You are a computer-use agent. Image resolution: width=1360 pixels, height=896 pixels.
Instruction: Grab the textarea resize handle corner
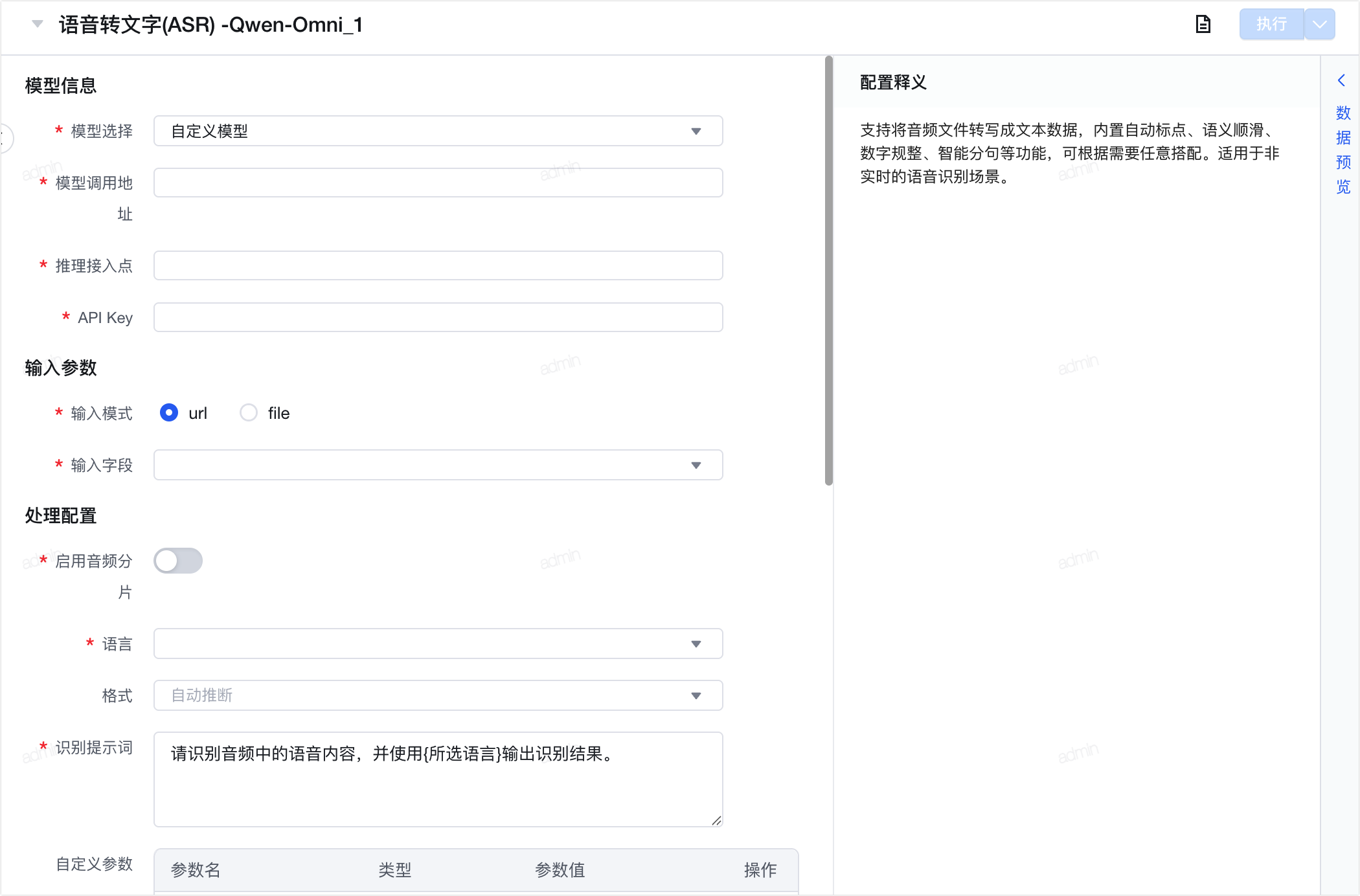(716, 820)
